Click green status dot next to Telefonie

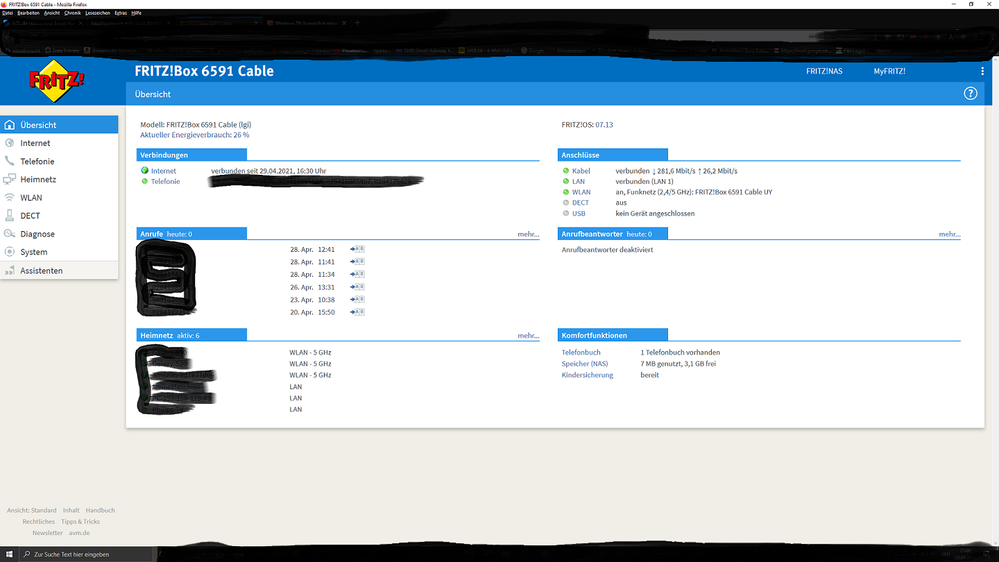(x=145, y=182)
